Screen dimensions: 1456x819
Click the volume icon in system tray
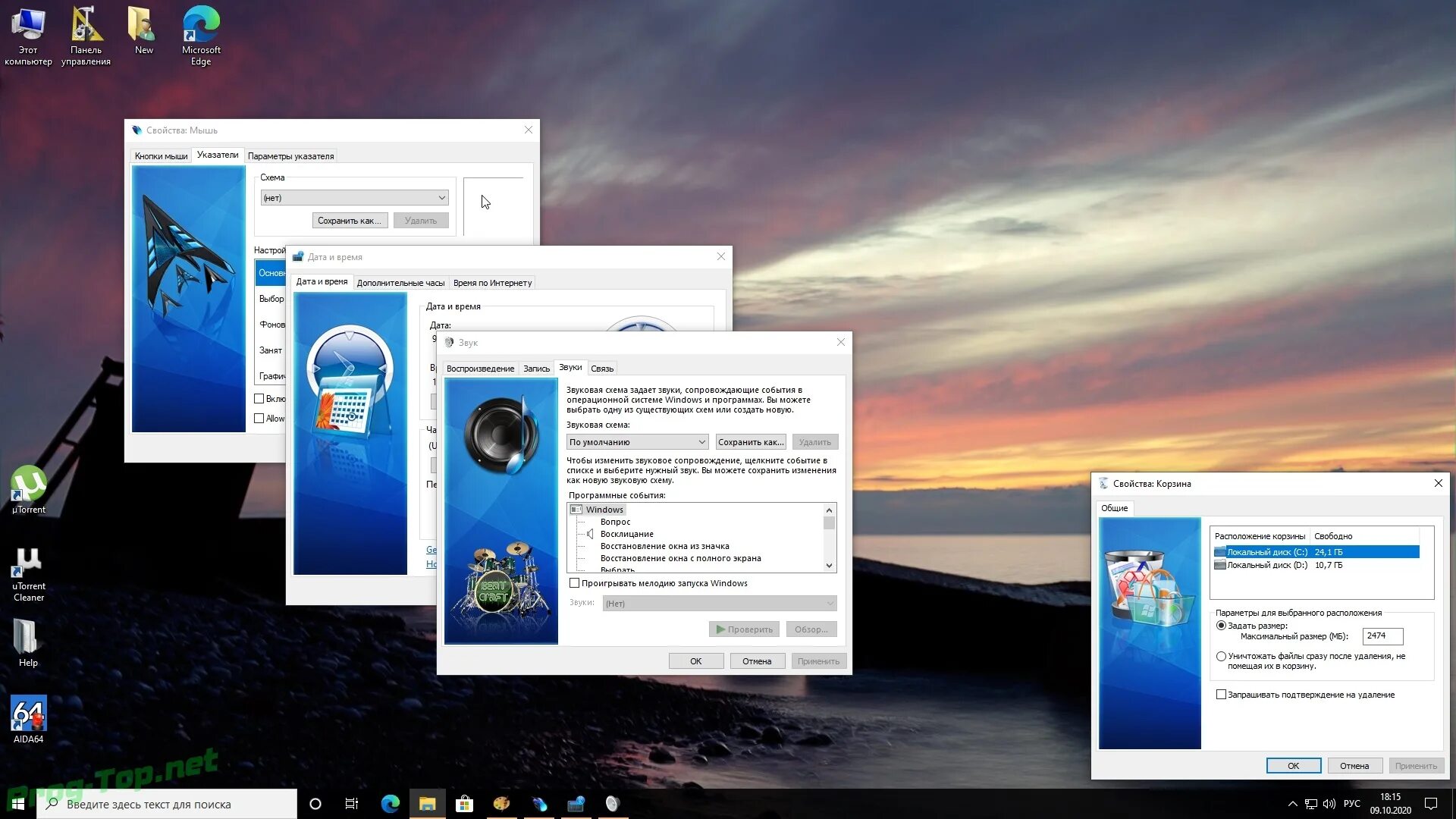[x=1329, y=804]
